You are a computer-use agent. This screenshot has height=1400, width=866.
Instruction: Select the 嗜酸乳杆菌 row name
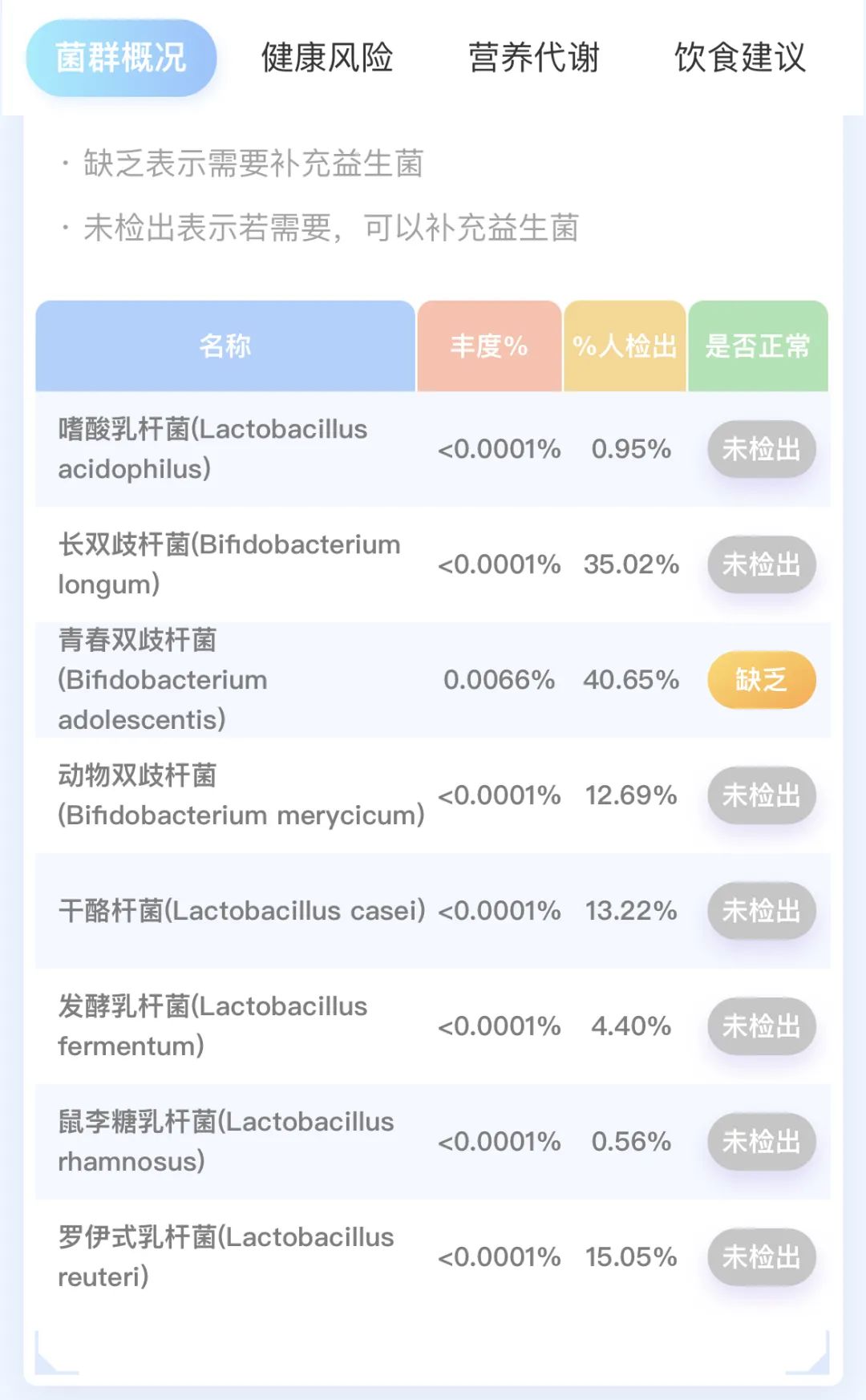pyautogui.click(x=212, y=449)
